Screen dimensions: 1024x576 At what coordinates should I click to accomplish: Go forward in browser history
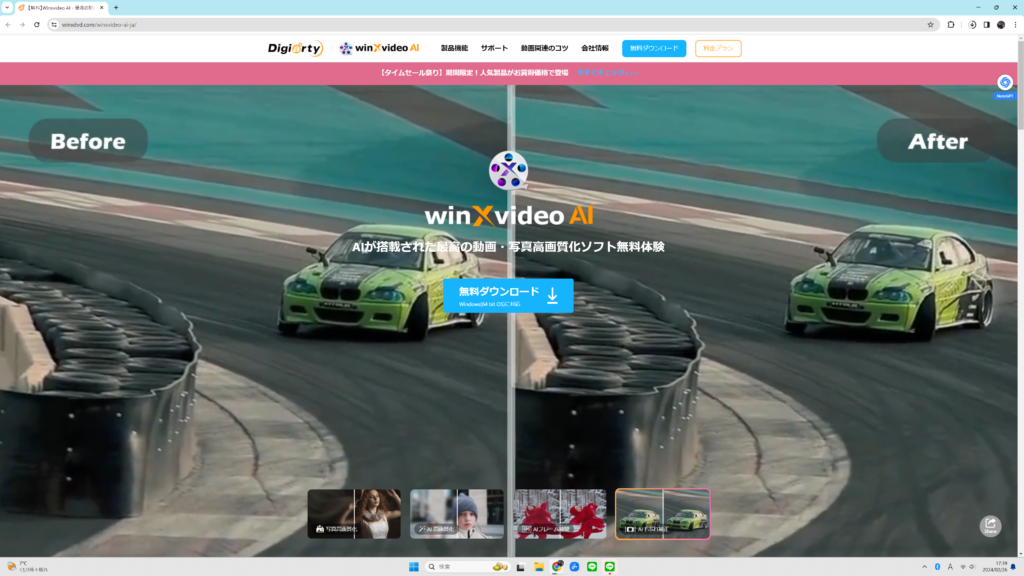[22, 25]
